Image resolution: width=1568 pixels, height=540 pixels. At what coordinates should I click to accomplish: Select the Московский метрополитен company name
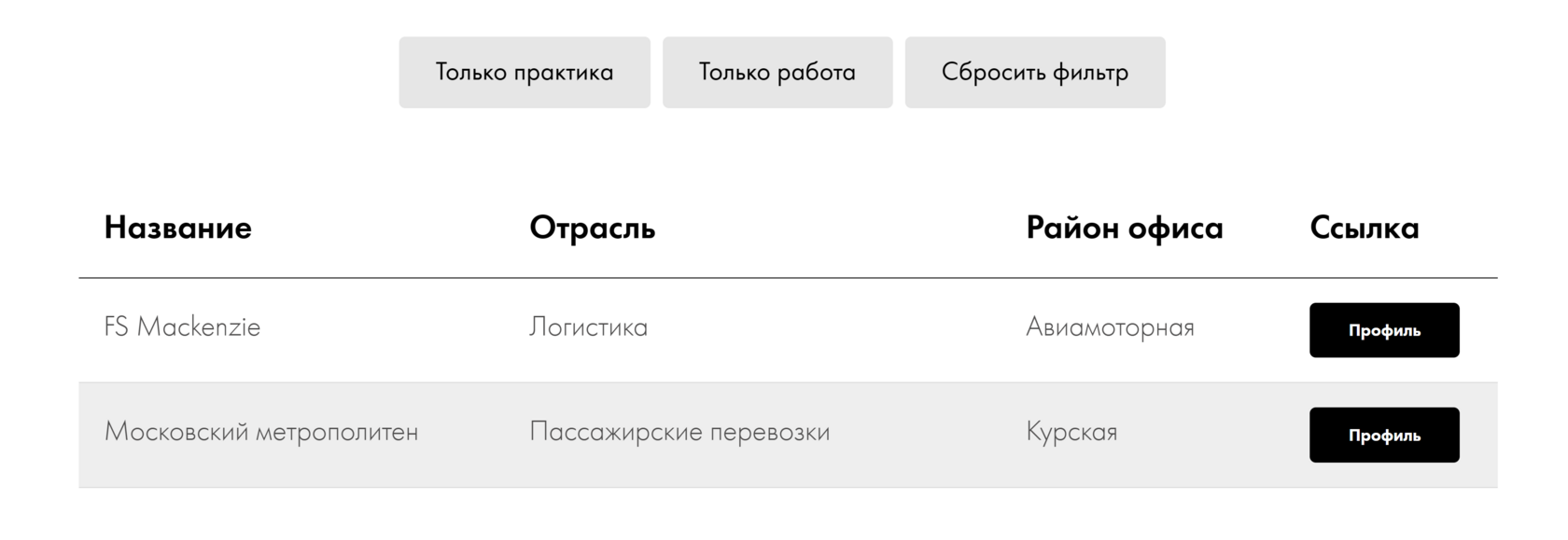click(261, 432)
